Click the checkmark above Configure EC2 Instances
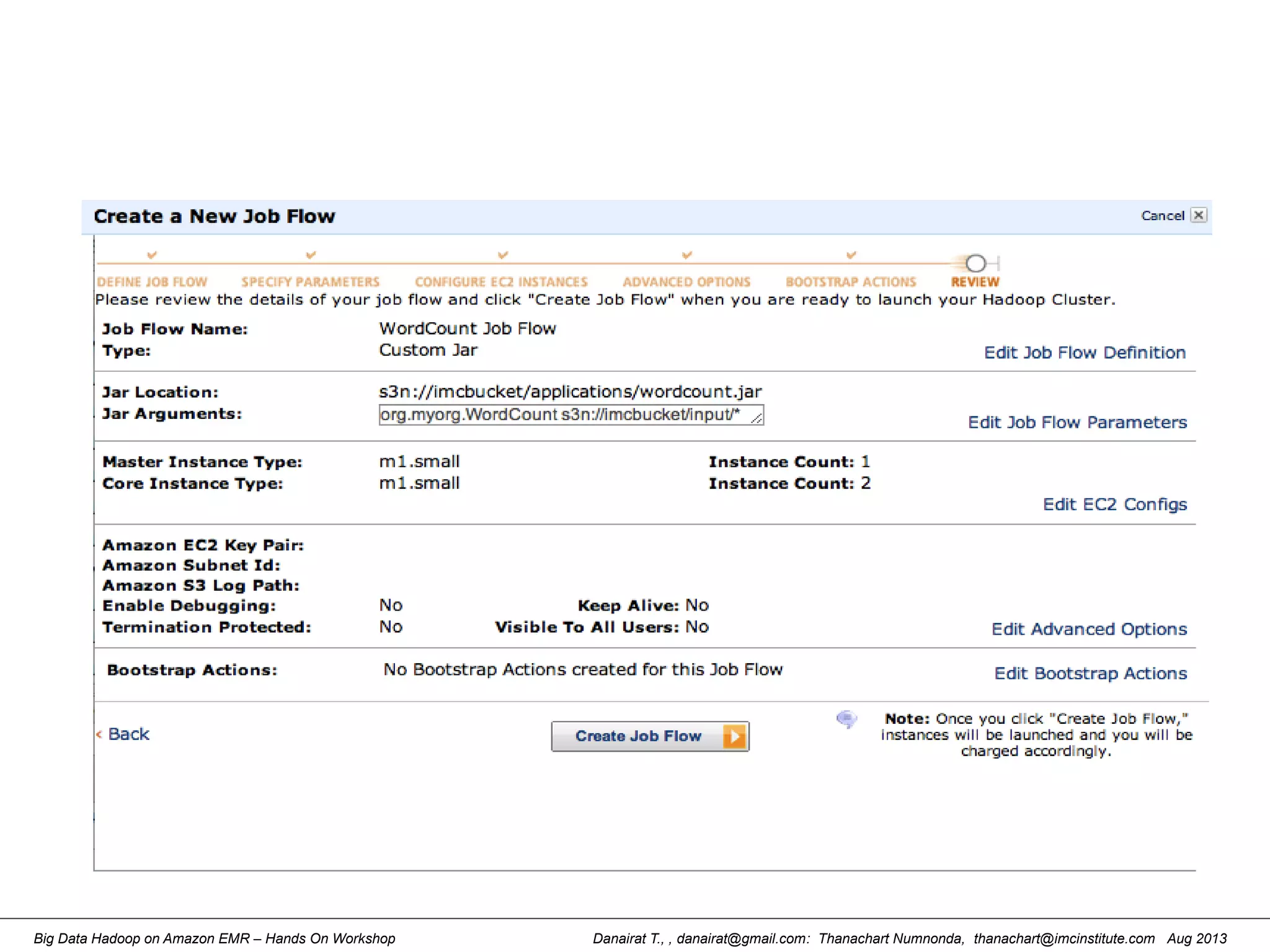The image size is (1270, 952). tap(503, 255)
